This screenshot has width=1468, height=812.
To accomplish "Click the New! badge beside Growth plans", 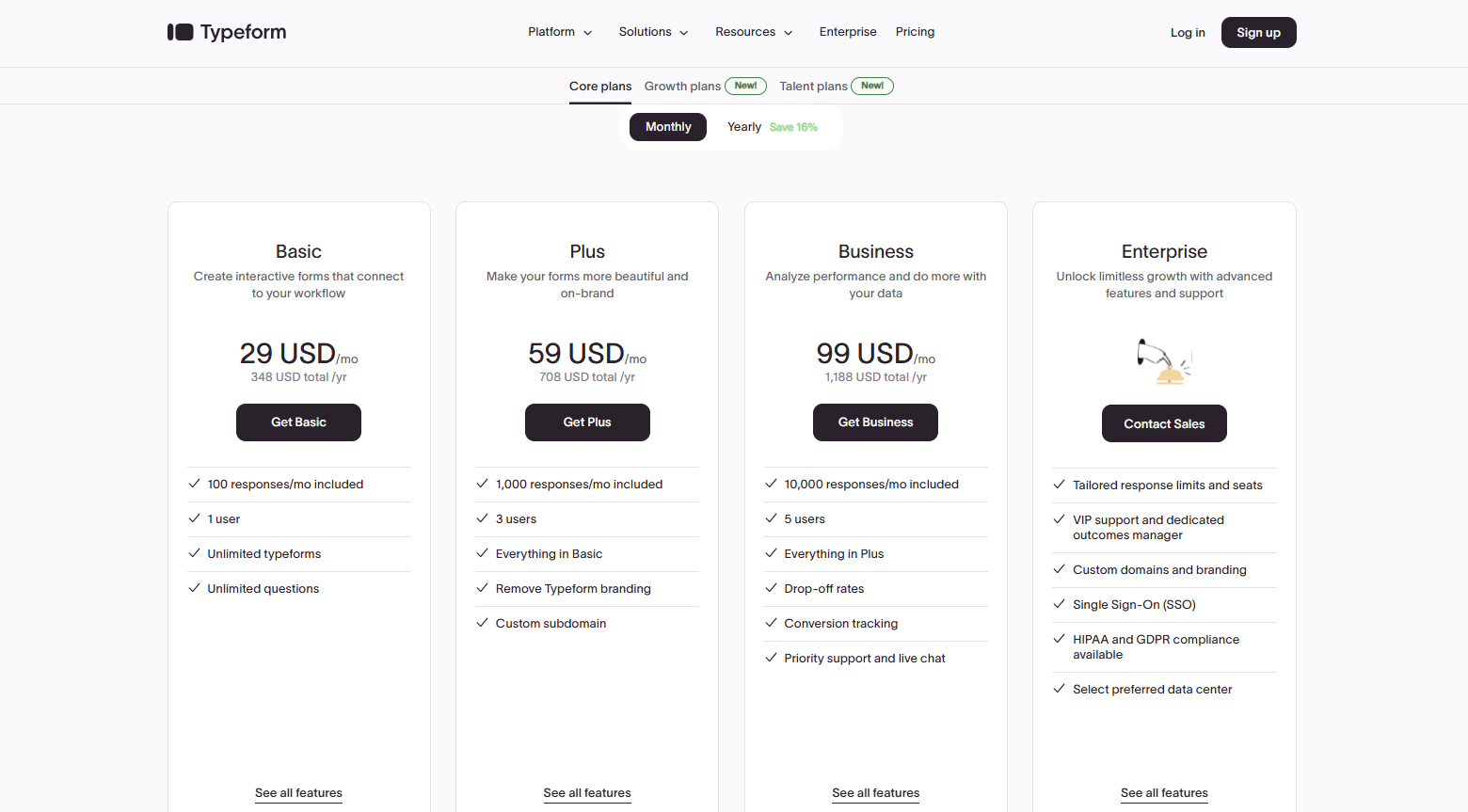I will click(x=745, y=86).
